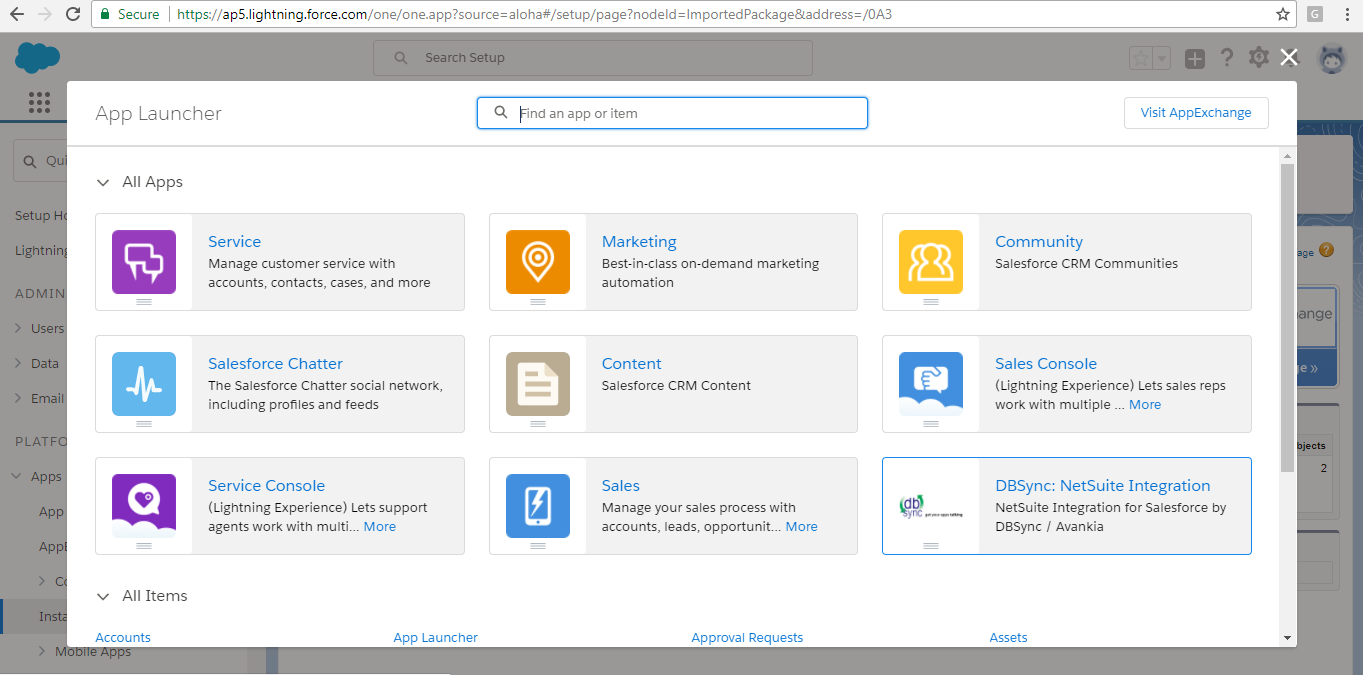Open the Salesforce Chatter app icon
Image resolution: width=1363 pixels, height=675 pixels.
click(x=143, y=384)
